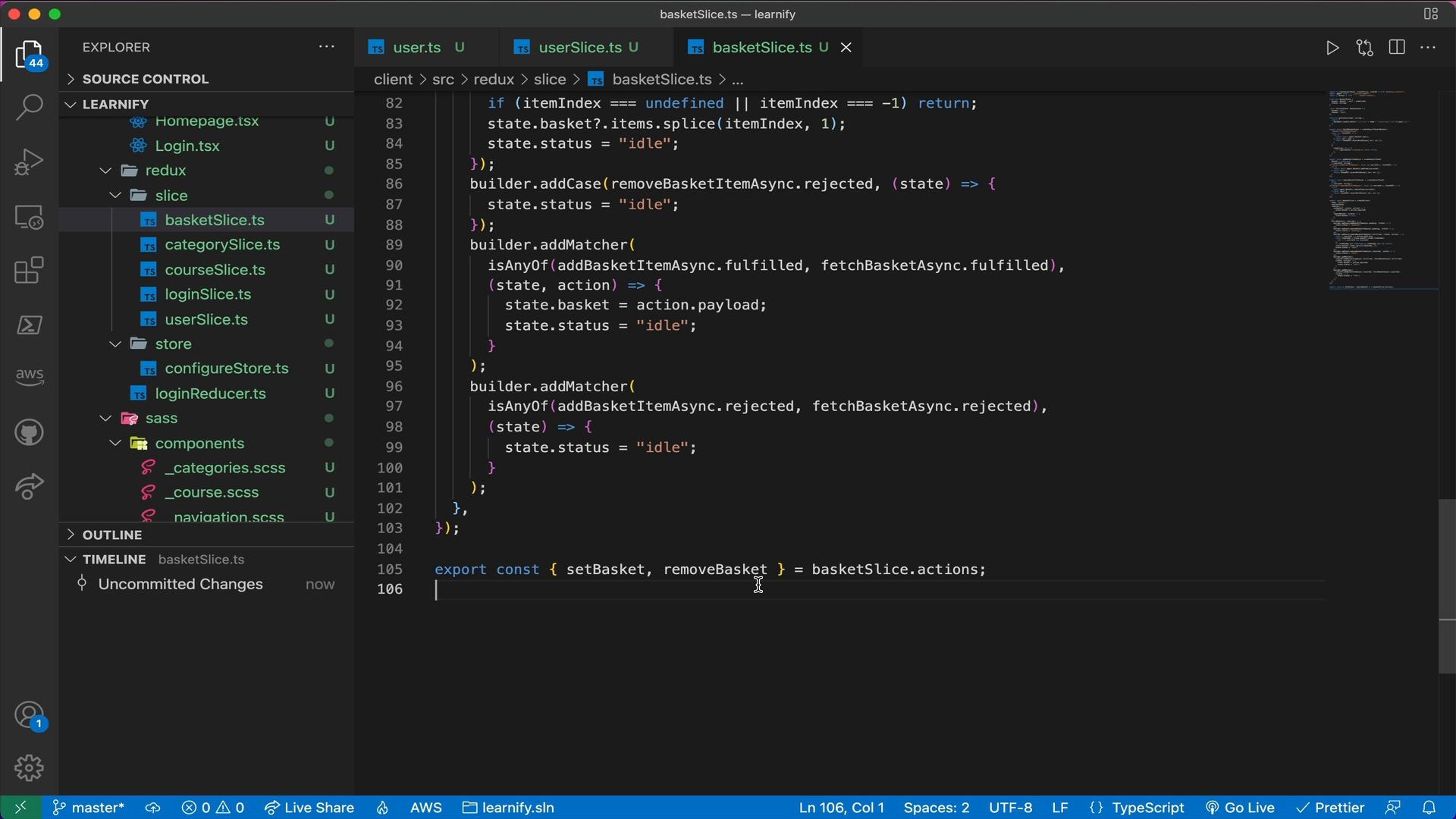The width and height of the screenshot is (1456, 819).
Task: Click the TypeScript language mode on status bar
Action: (1149, 807)
